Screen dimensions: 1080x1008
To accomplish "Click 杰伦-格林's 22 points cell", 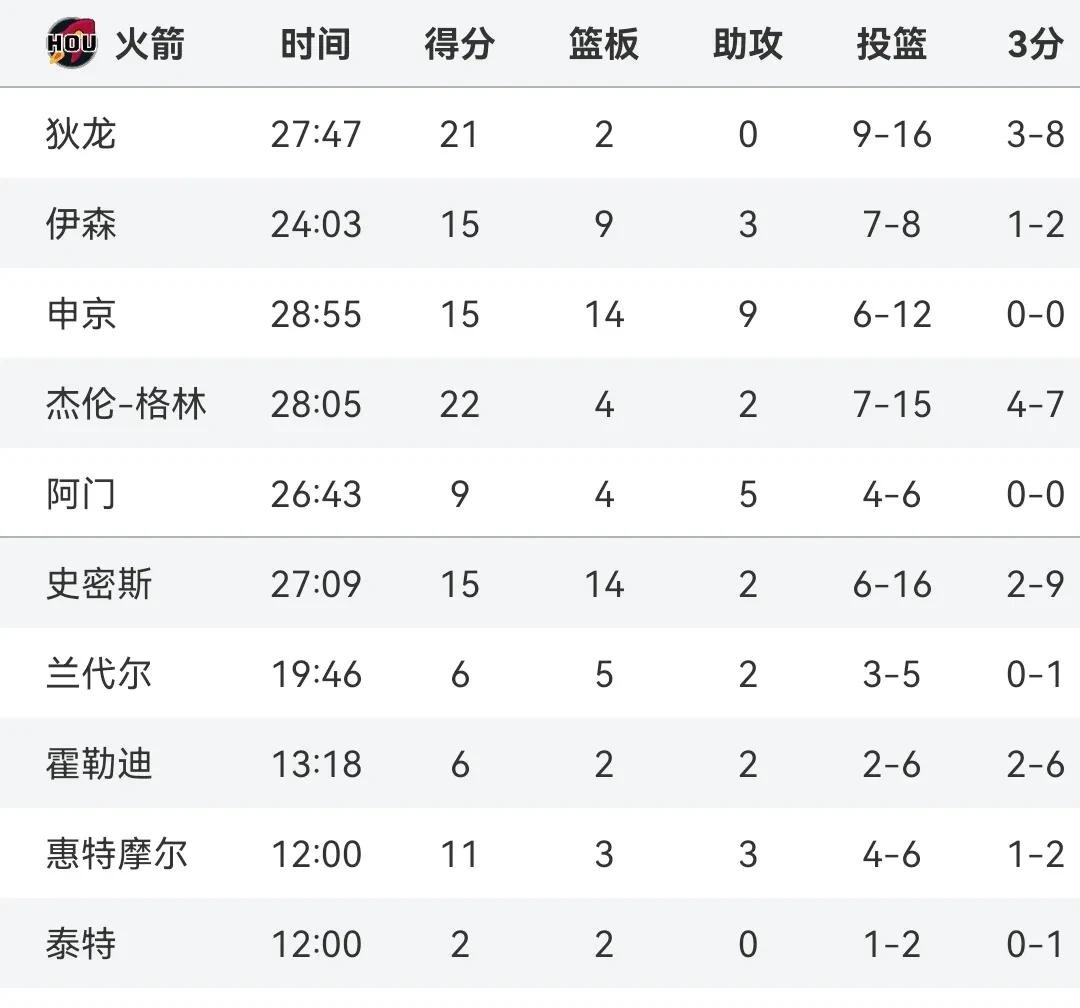I will [x=459, y=404].
